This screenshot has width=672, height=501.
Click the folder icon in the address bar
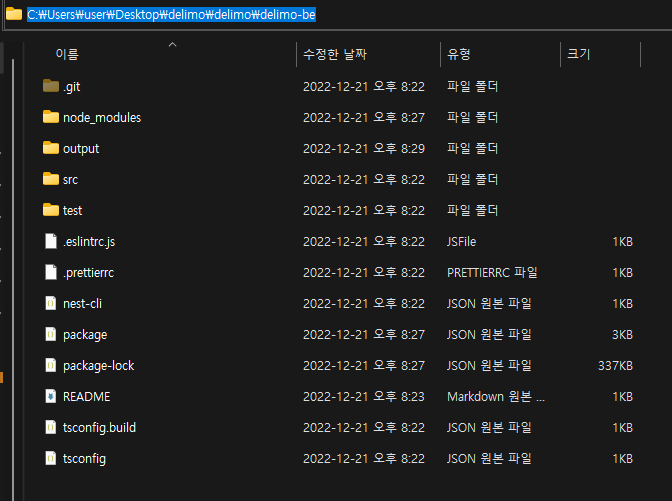14,14
